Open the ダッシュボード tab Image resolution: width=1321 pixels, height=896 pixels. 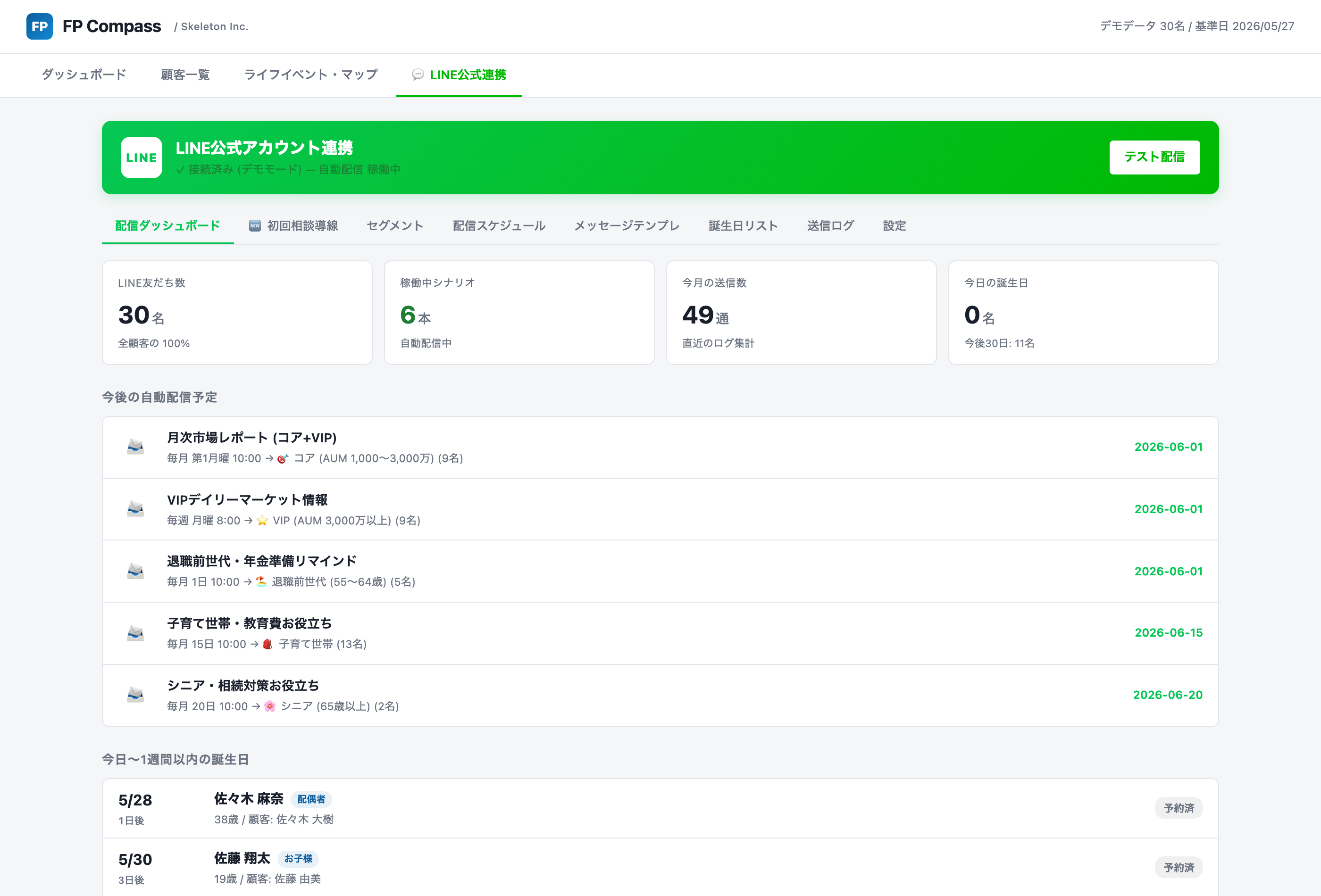pos(84,75)
